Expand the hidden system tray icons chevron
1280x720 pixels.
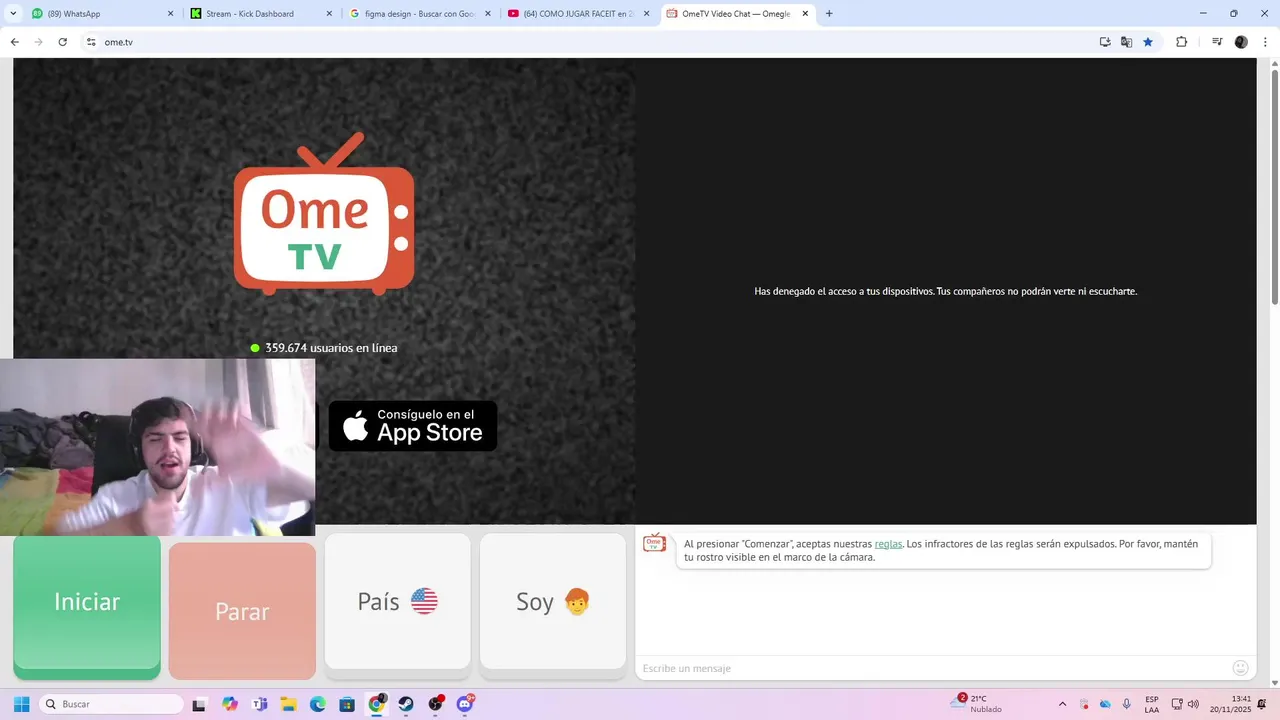[1062, 704]
